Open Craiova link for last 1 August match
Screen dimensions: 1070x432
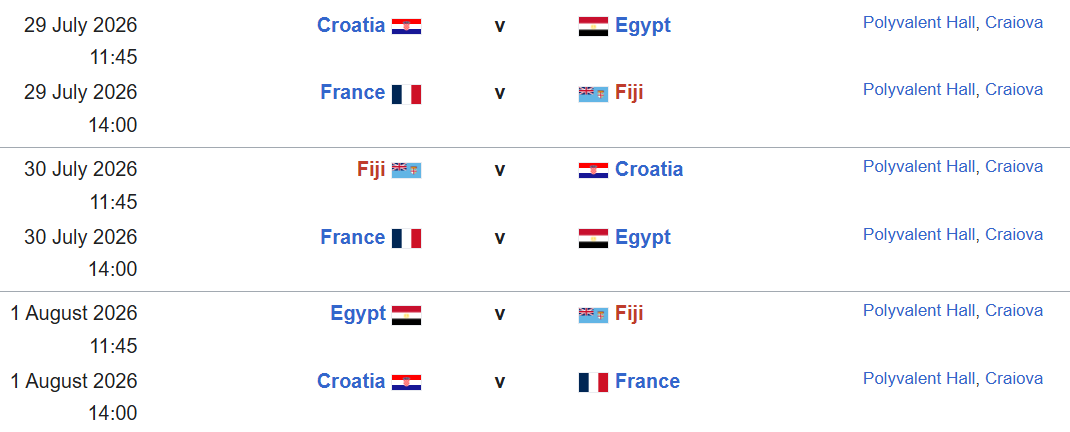(1014, 378)
